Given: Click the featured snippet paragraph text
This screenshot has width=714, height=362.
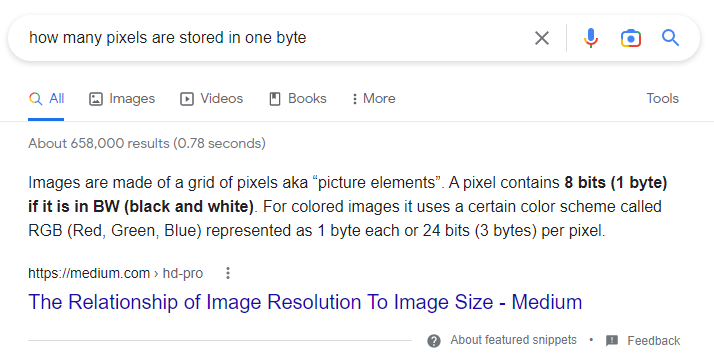Looking at the screenshot, I should coord(348,206).
